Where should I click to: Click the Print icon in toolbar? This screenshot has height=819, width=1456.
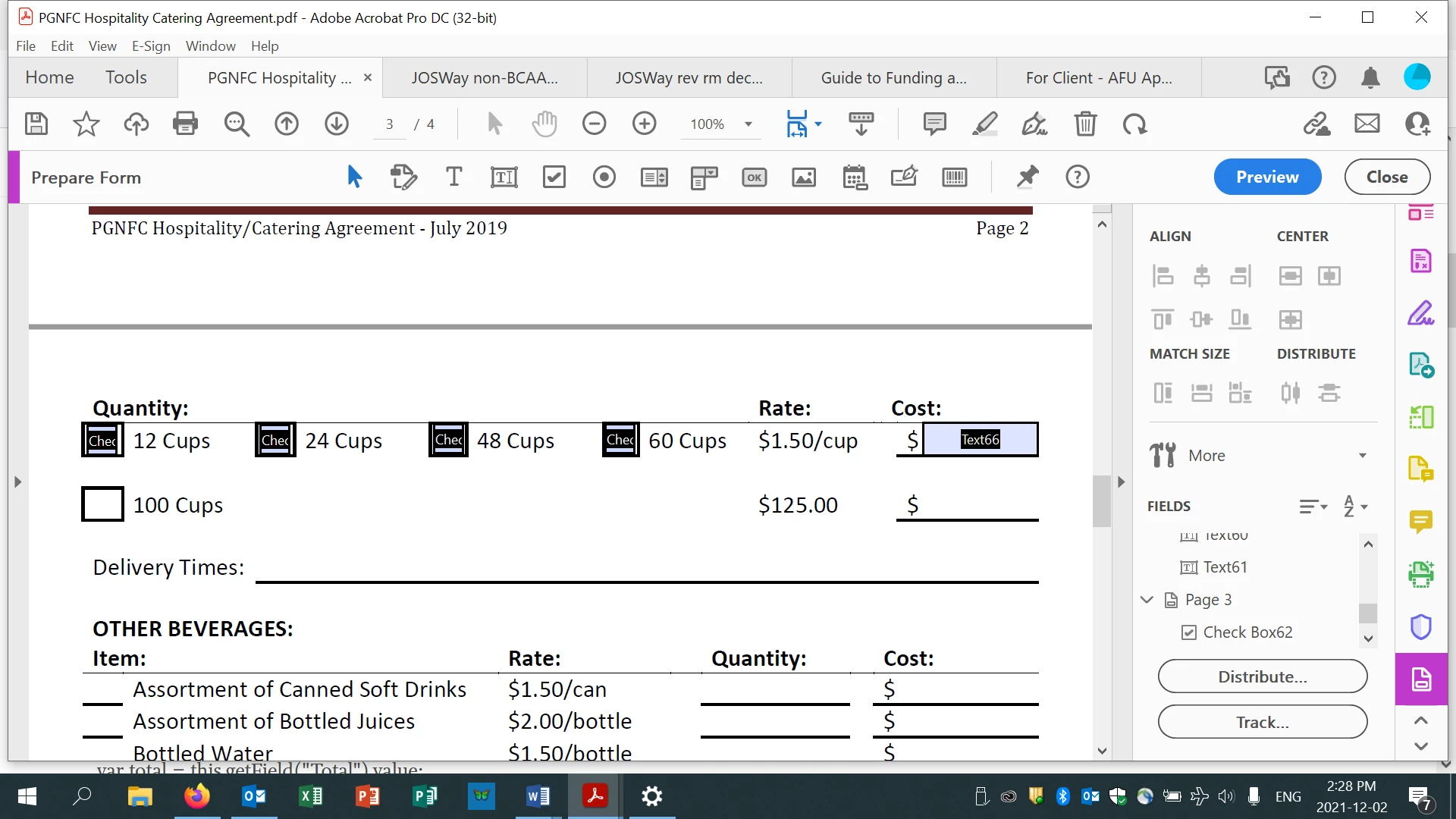coord(185,124)
